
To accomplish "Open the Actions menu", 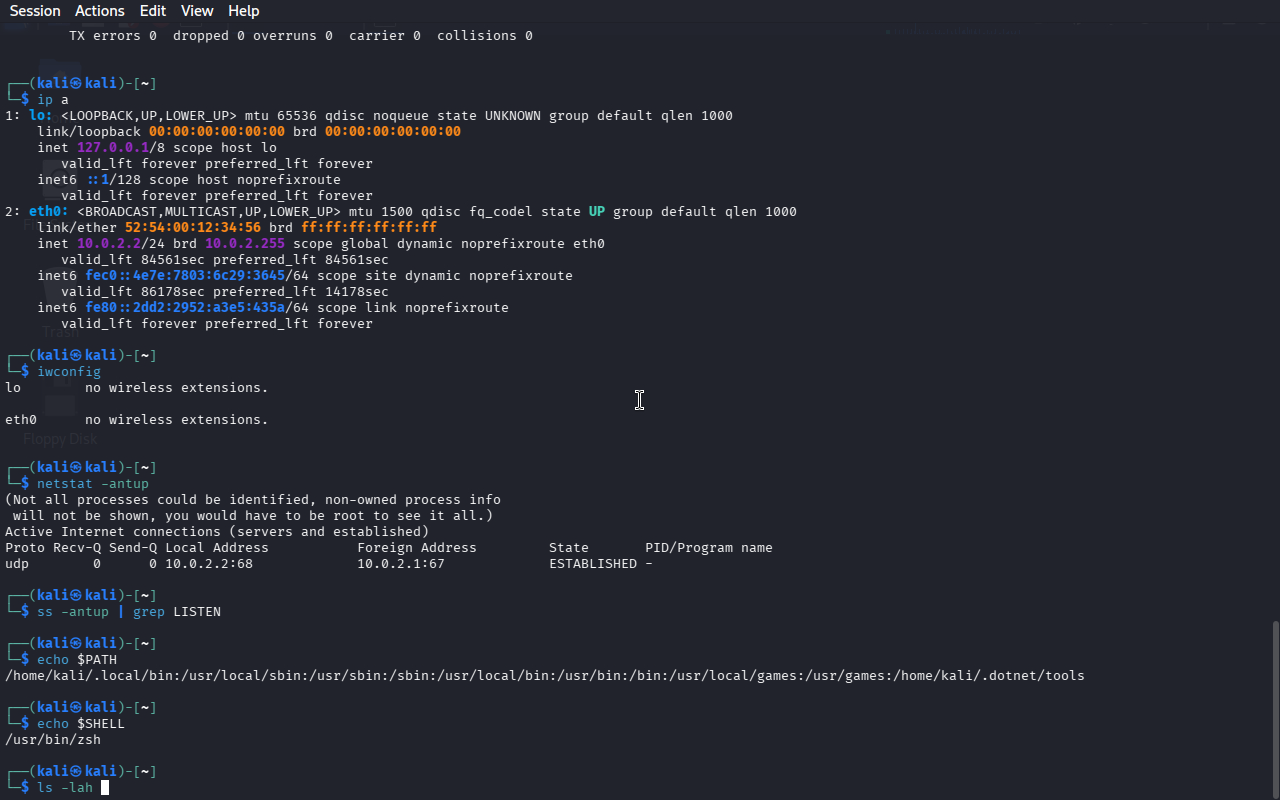I will (x=100, y=11).
